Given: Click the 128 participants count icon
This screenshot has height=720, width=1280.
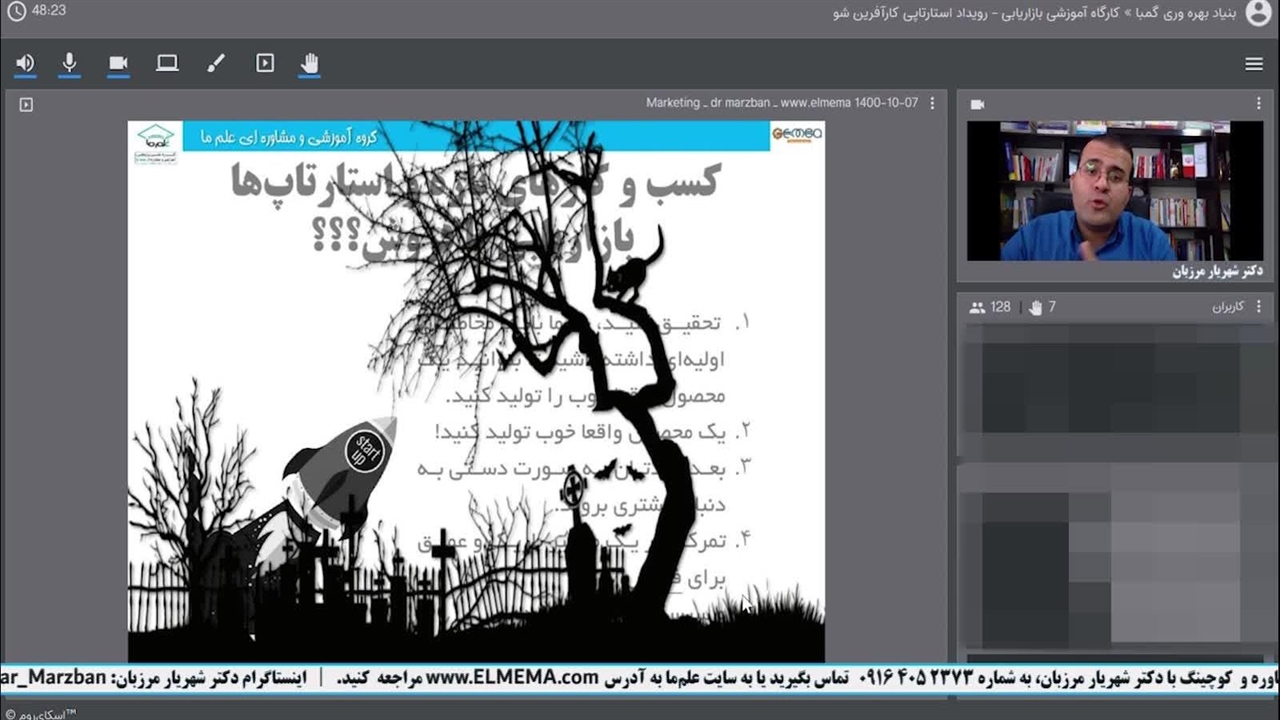Looking at the screenshot, I should (978, 307).
